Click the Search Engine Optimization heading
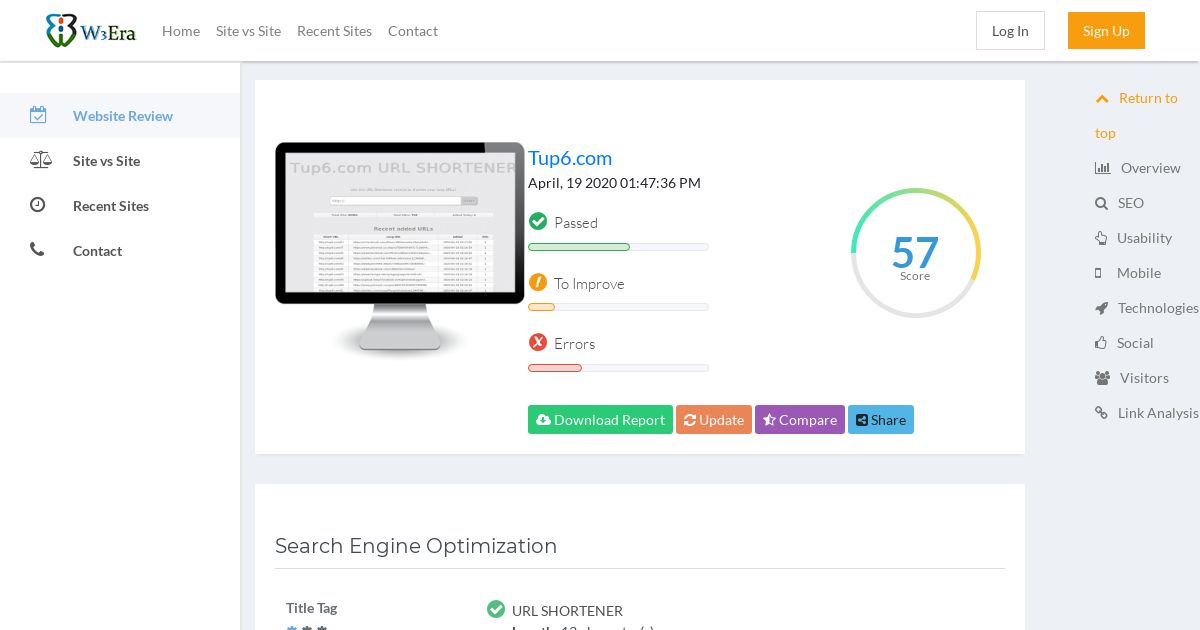 [416, 546]
